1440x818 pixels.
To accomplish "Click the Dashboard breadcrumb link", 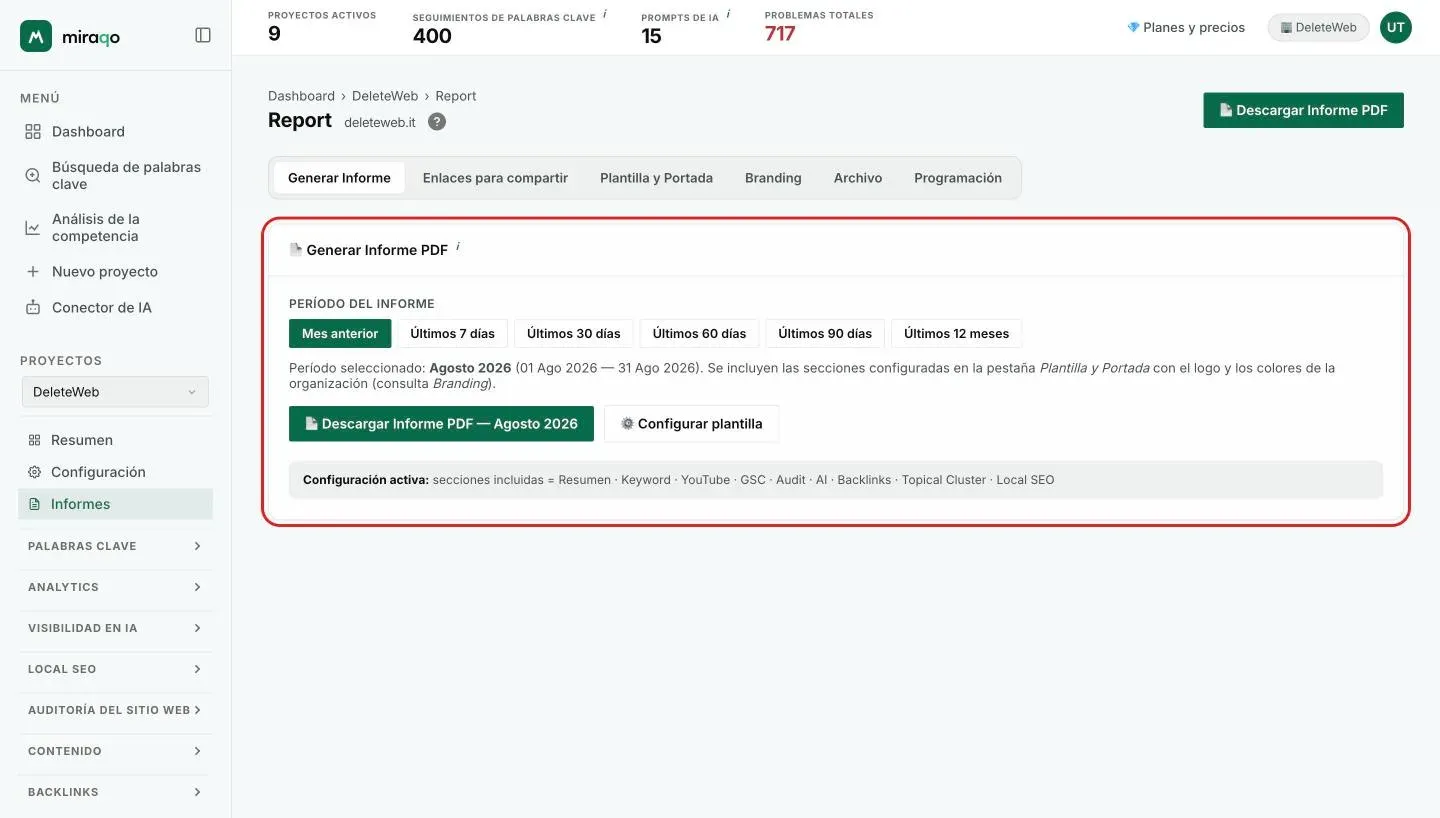I will (301, 96).
